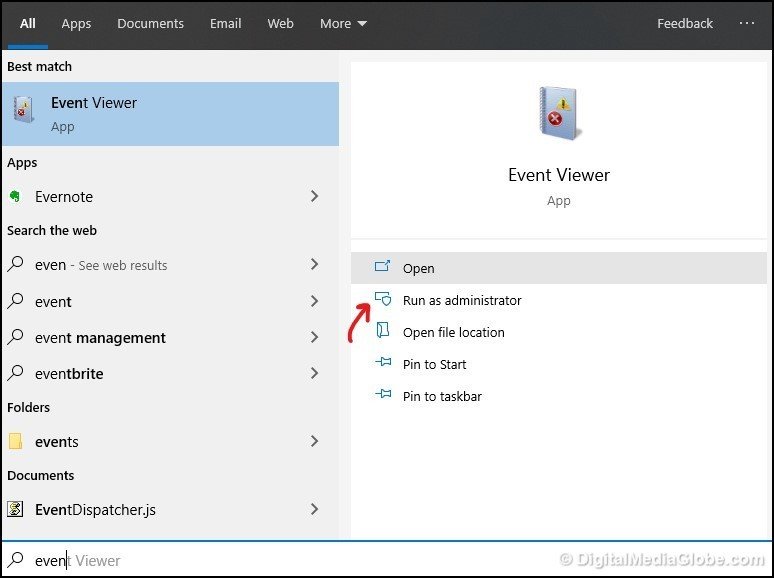Screen dimensions: 774x578
Task: Click the Open action icon
Action: pos(383,267)
